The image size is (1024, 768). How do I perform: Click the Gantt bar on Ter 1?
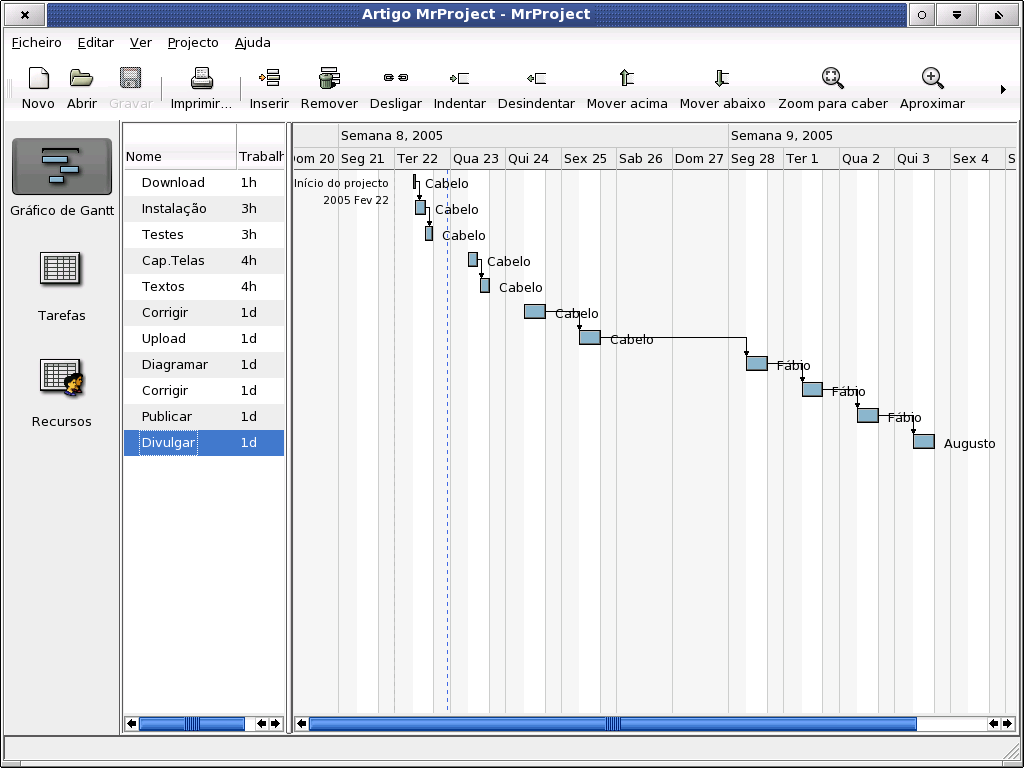812,389
